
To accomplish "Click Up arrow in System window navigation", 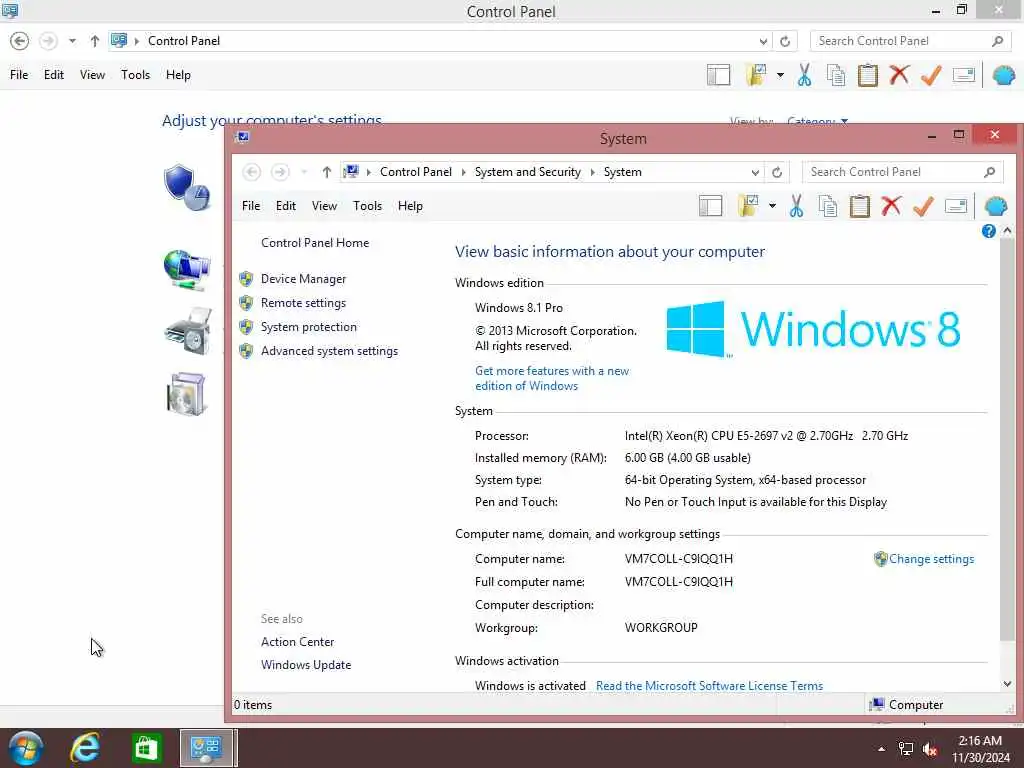I will point(327,172).
